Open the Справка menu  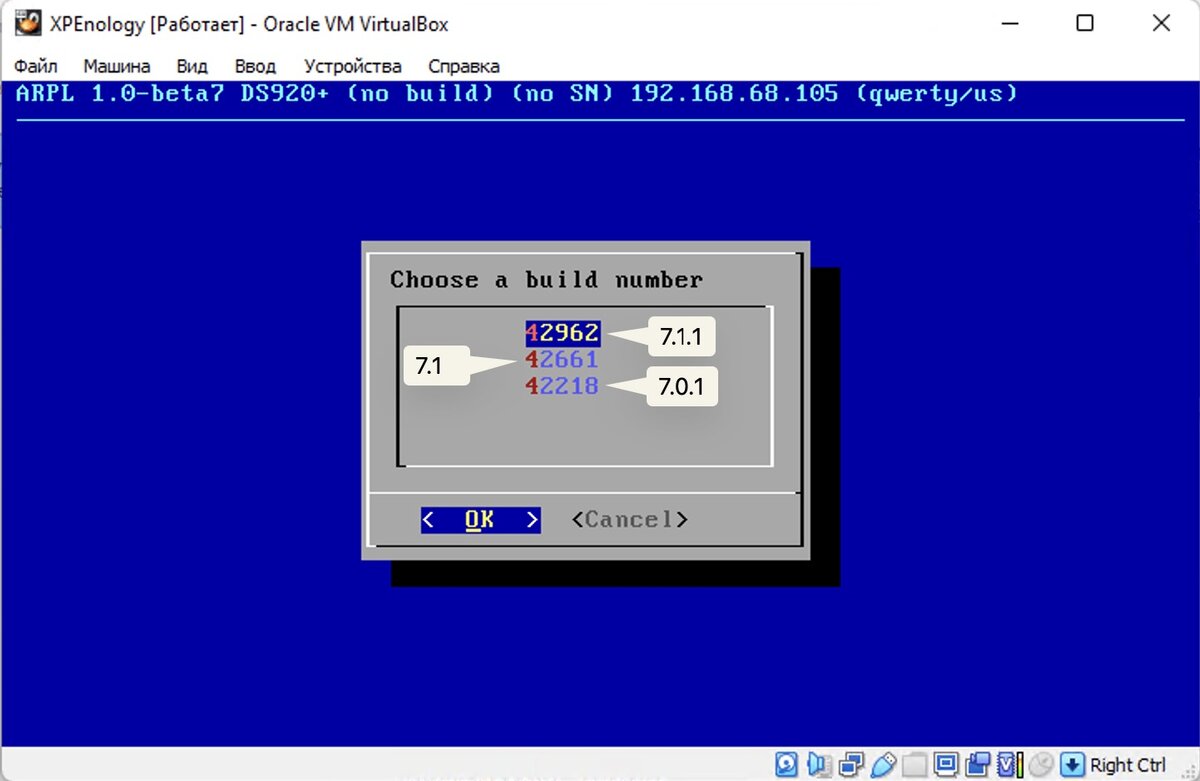[x=464, y=66]
